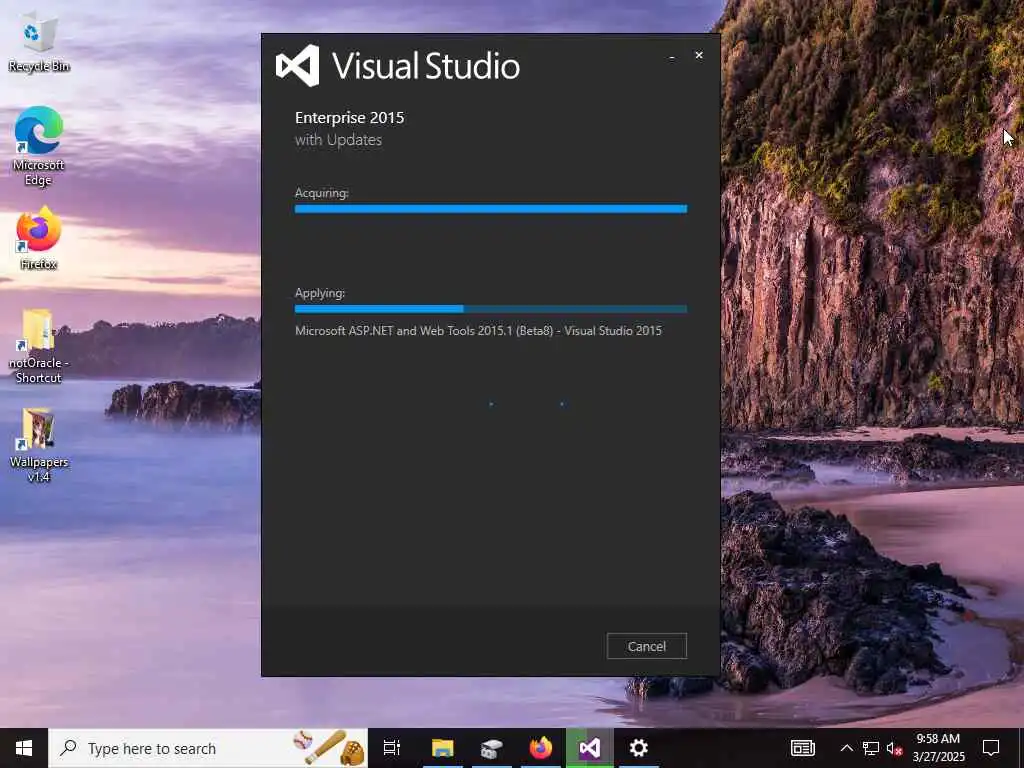1024x768 pixels.
Task: Open the installer package icon in taskbar
Action: coord(491,748)
